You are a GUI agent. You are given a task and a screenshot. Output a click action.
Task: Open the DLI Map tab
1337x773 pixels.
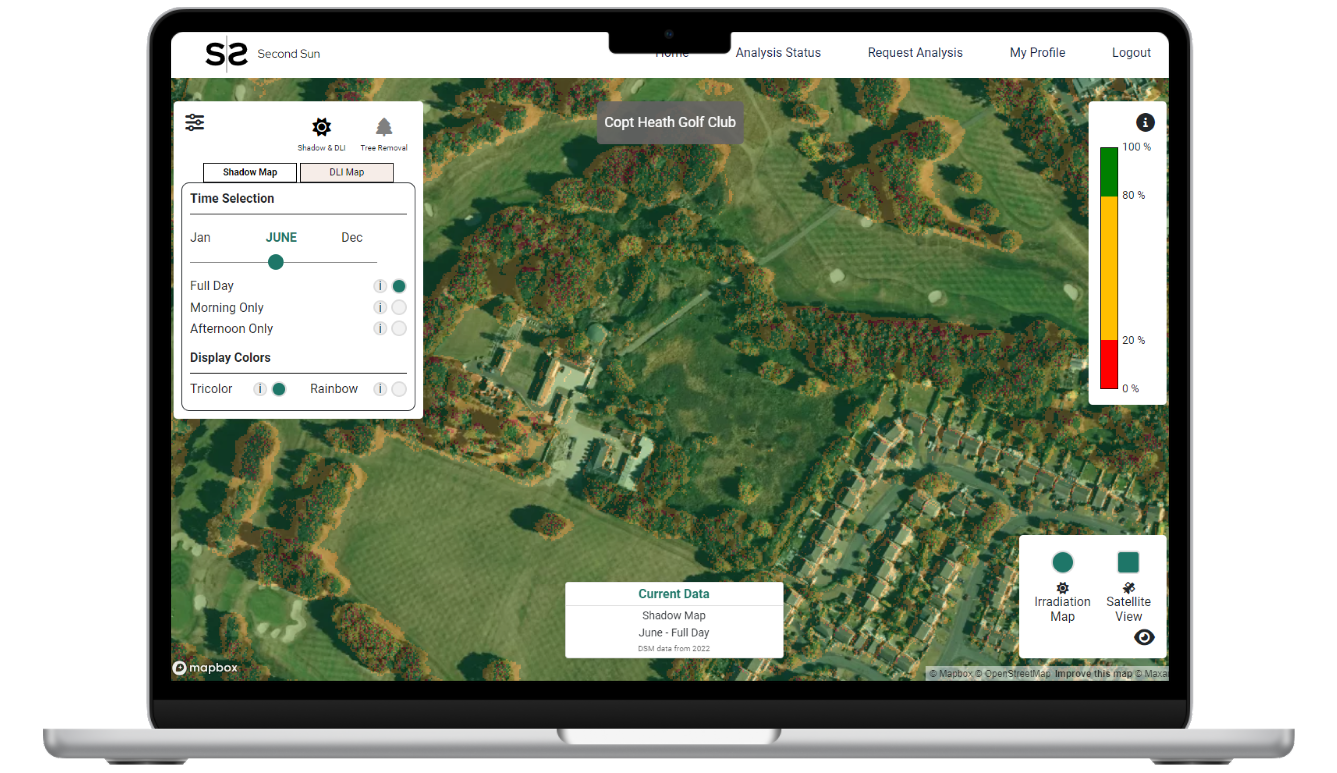(x=346, y=172)
